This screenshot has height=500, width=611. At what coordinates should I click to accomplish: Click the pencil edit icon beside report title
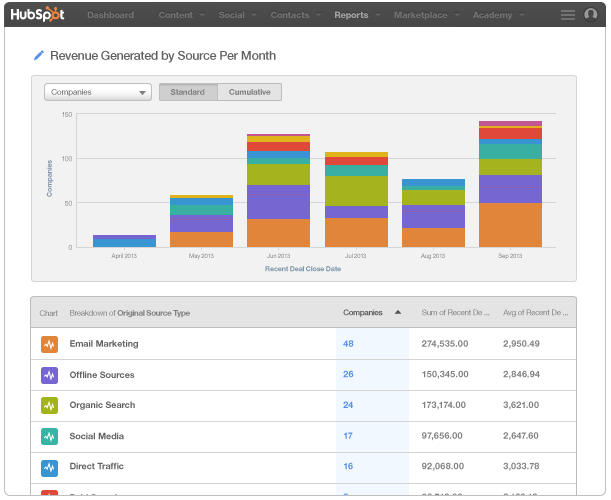[x=39, y=56]
